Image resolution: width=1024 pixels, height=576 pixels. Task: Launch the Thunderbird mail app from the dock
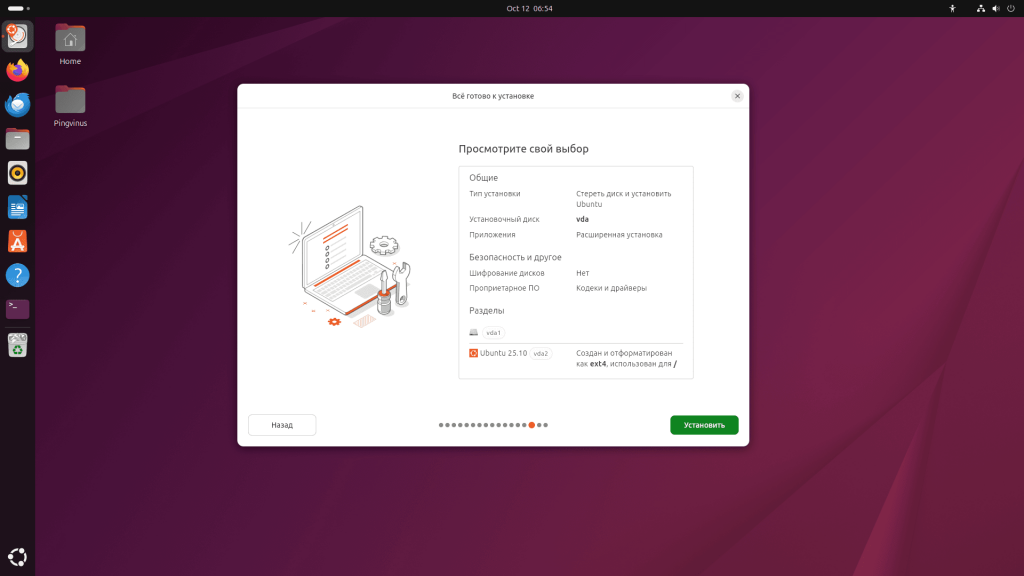pos(16,104)
